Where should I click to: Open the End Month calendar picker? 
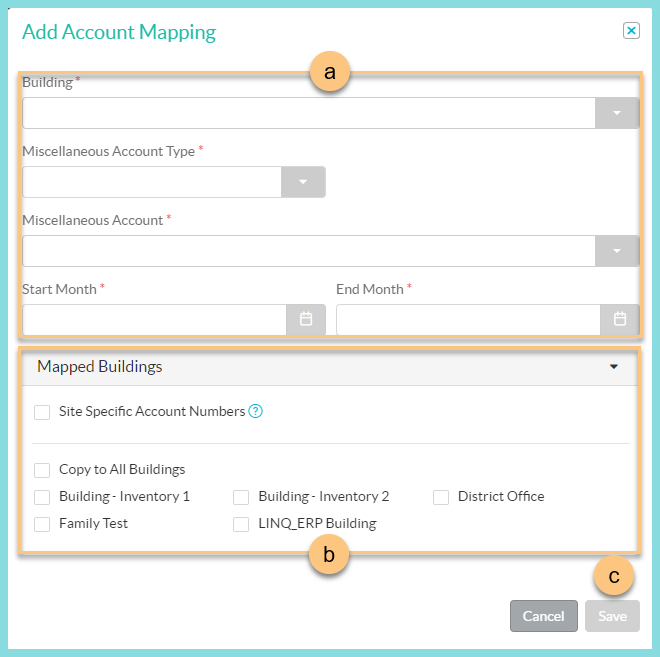pyautogui.click(x=619, y=320)
